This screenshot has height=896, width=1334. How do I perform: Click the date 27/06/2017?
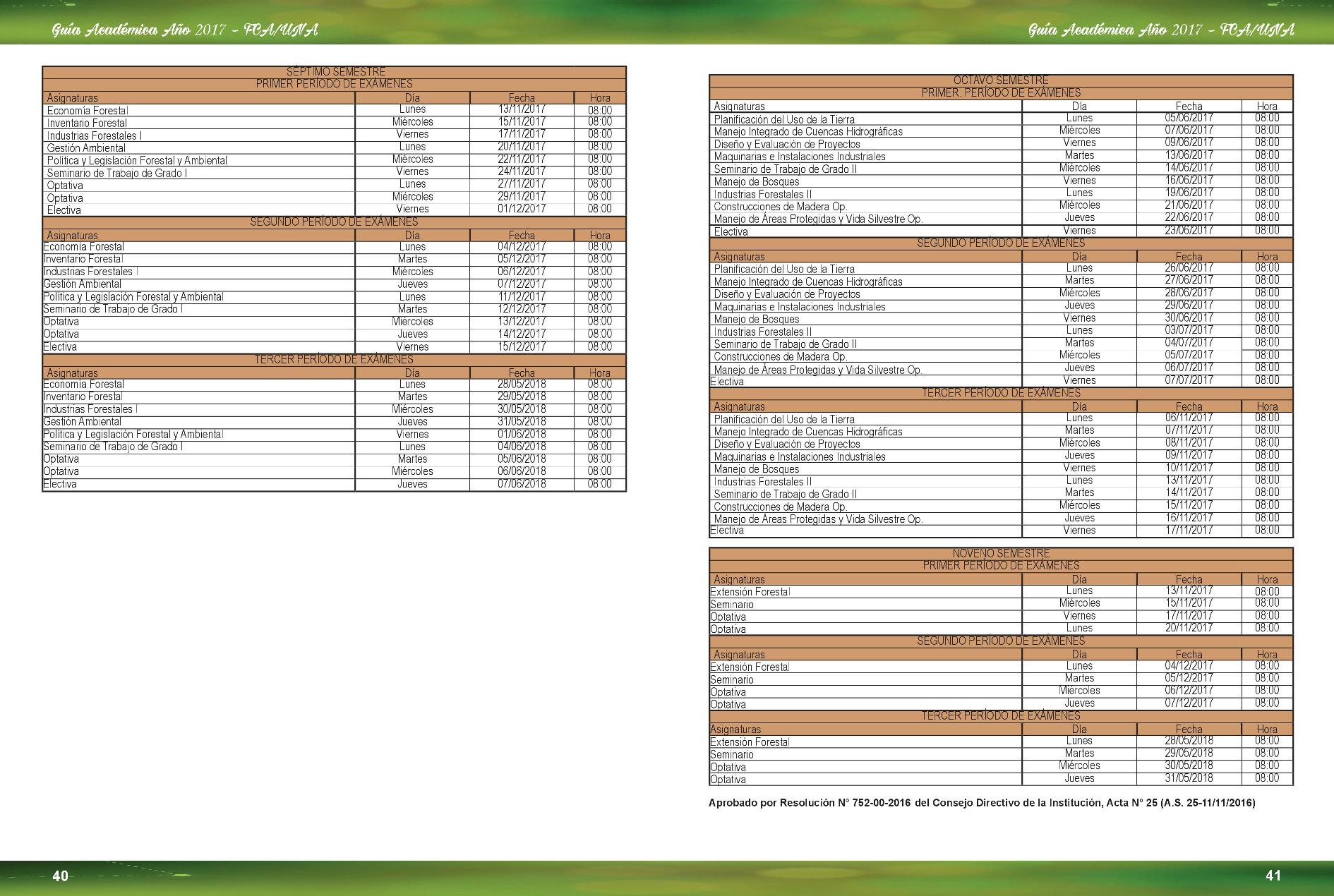click(x=1189, y=280)
